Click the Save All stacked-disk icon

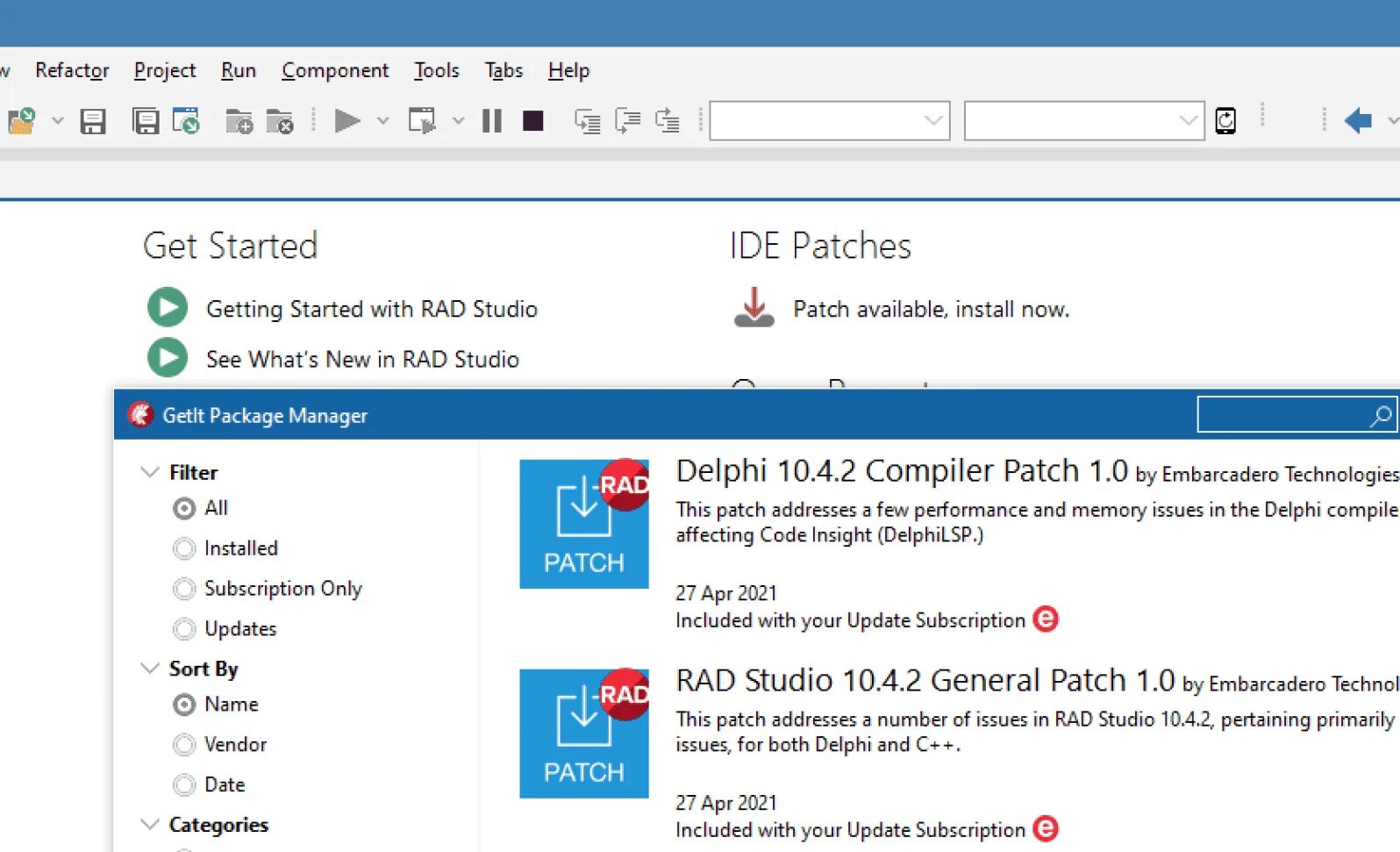click(x=145, y=121)
